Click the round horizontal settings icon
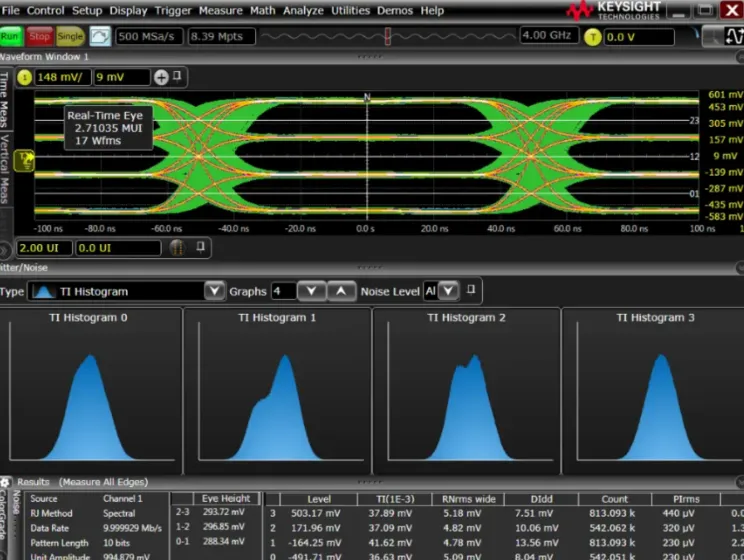744x560 pixels. click(x=177, y=247)
